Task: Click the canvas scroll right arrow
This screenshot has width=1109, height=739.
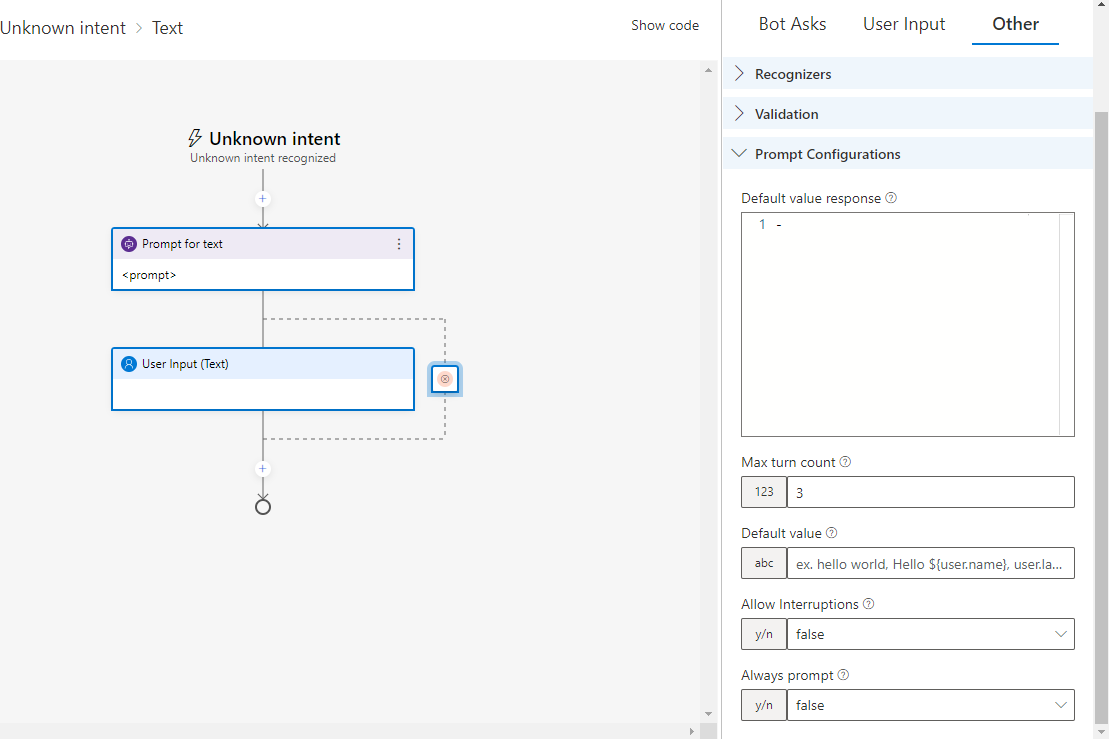Action: 692,731
